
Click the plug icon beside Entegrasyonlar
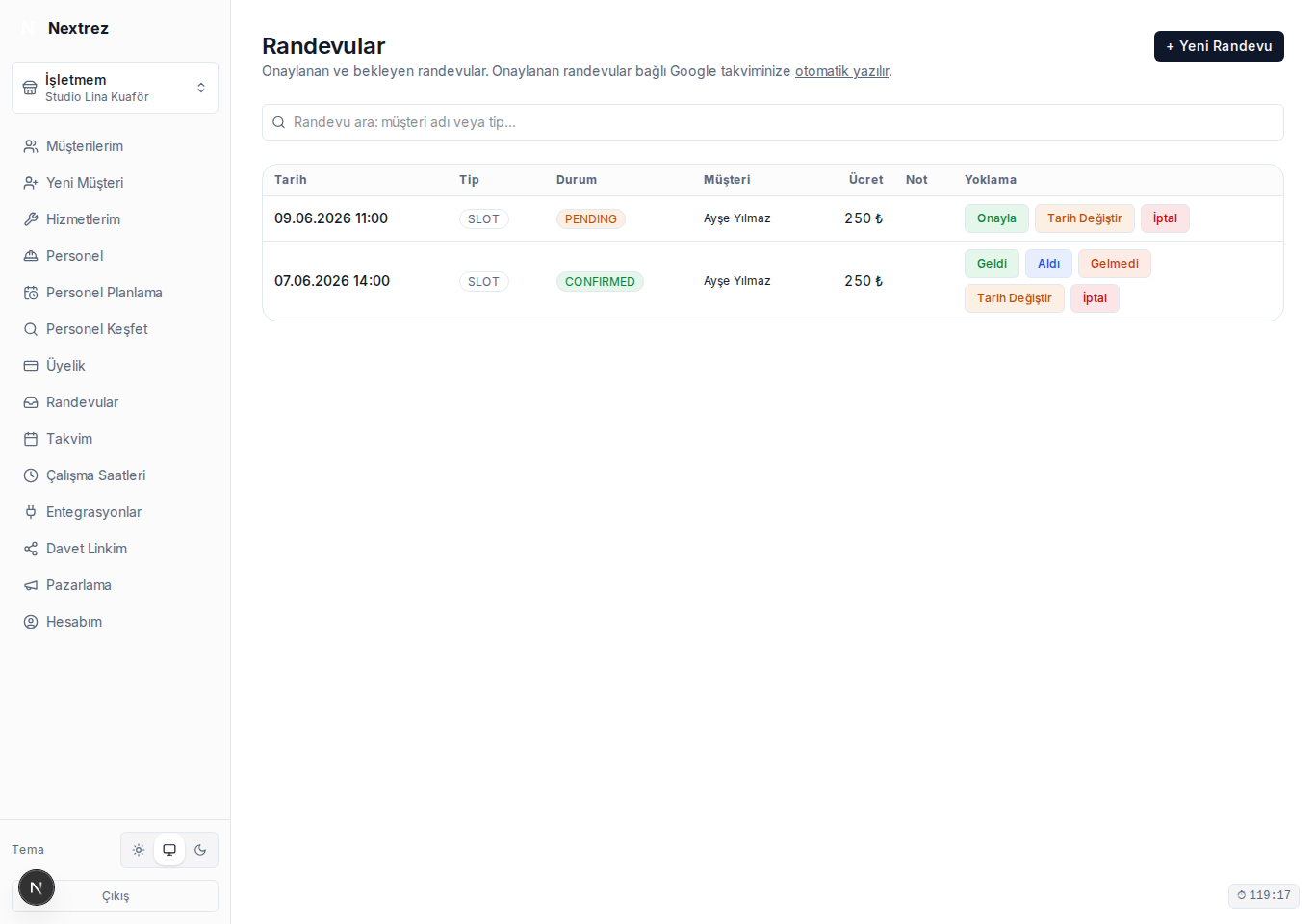[x=31, y=512]
